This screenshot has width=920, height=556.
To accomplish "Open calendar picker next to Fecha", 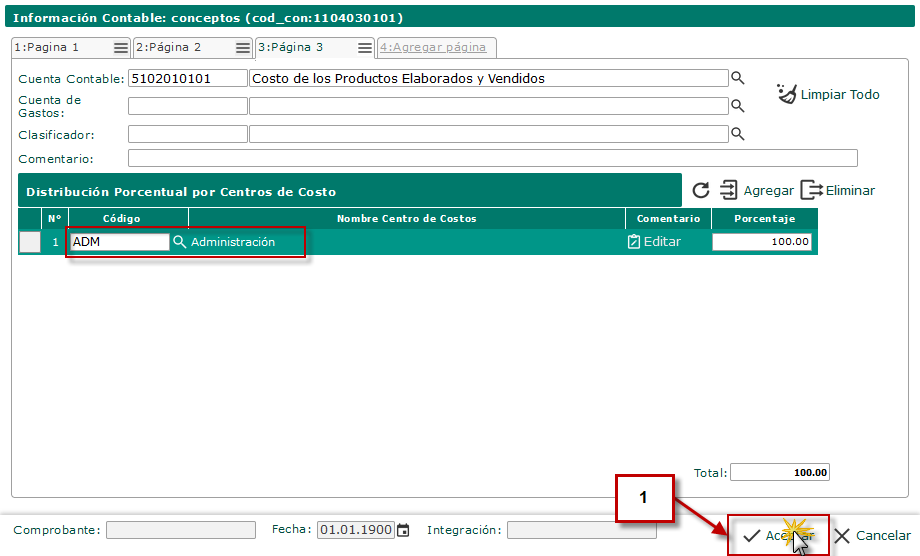I will tap(403, 530).
